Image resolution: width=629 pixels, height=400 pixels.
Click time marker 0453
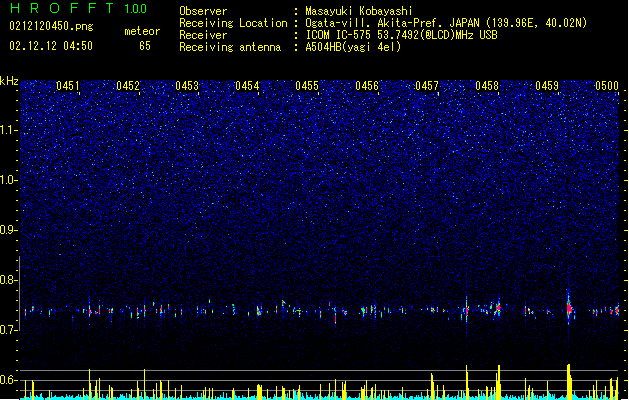coord(187,86)
